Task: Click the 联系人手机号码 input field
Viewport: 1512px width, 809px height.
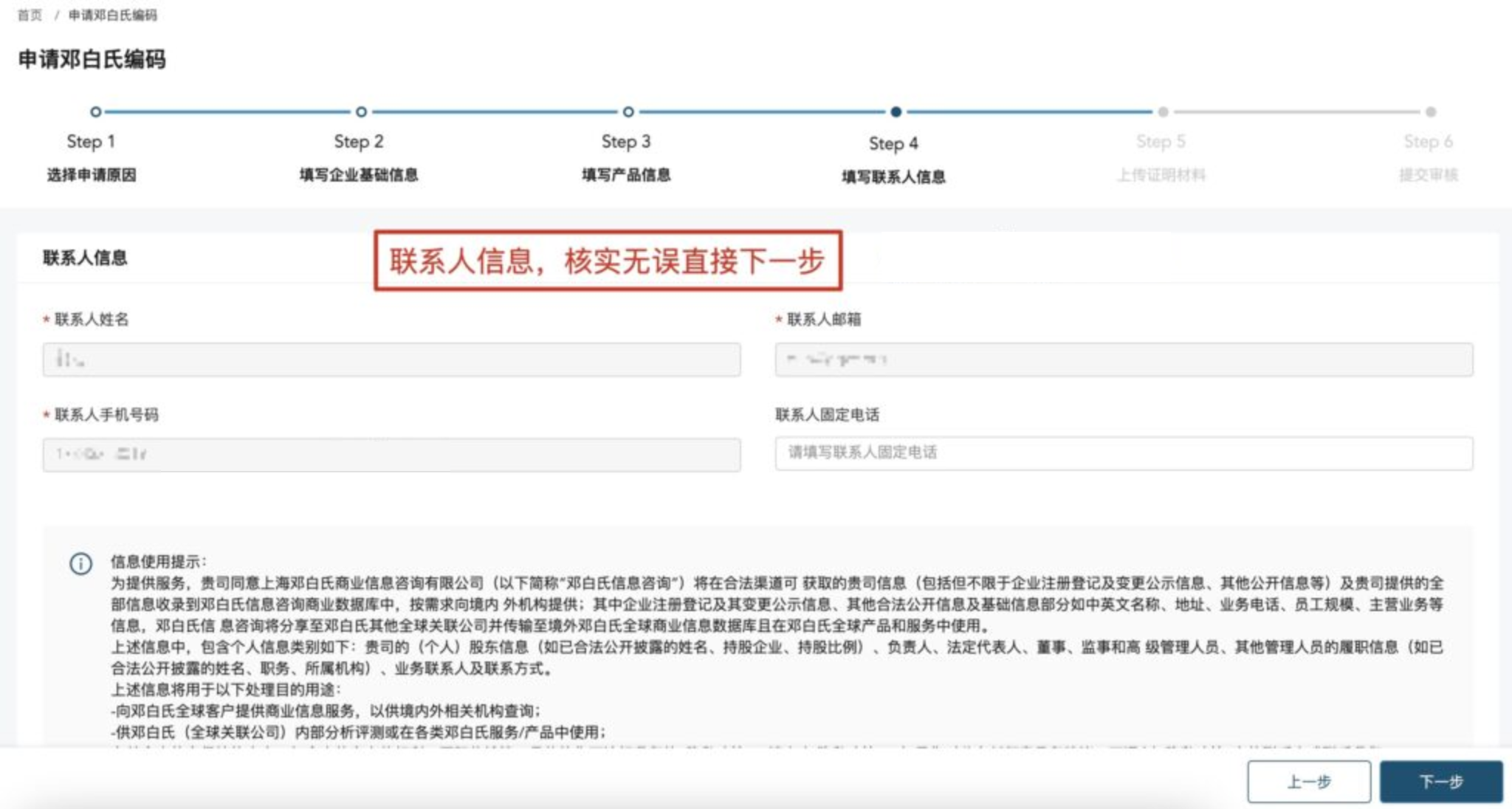Action: coord(391,454)
